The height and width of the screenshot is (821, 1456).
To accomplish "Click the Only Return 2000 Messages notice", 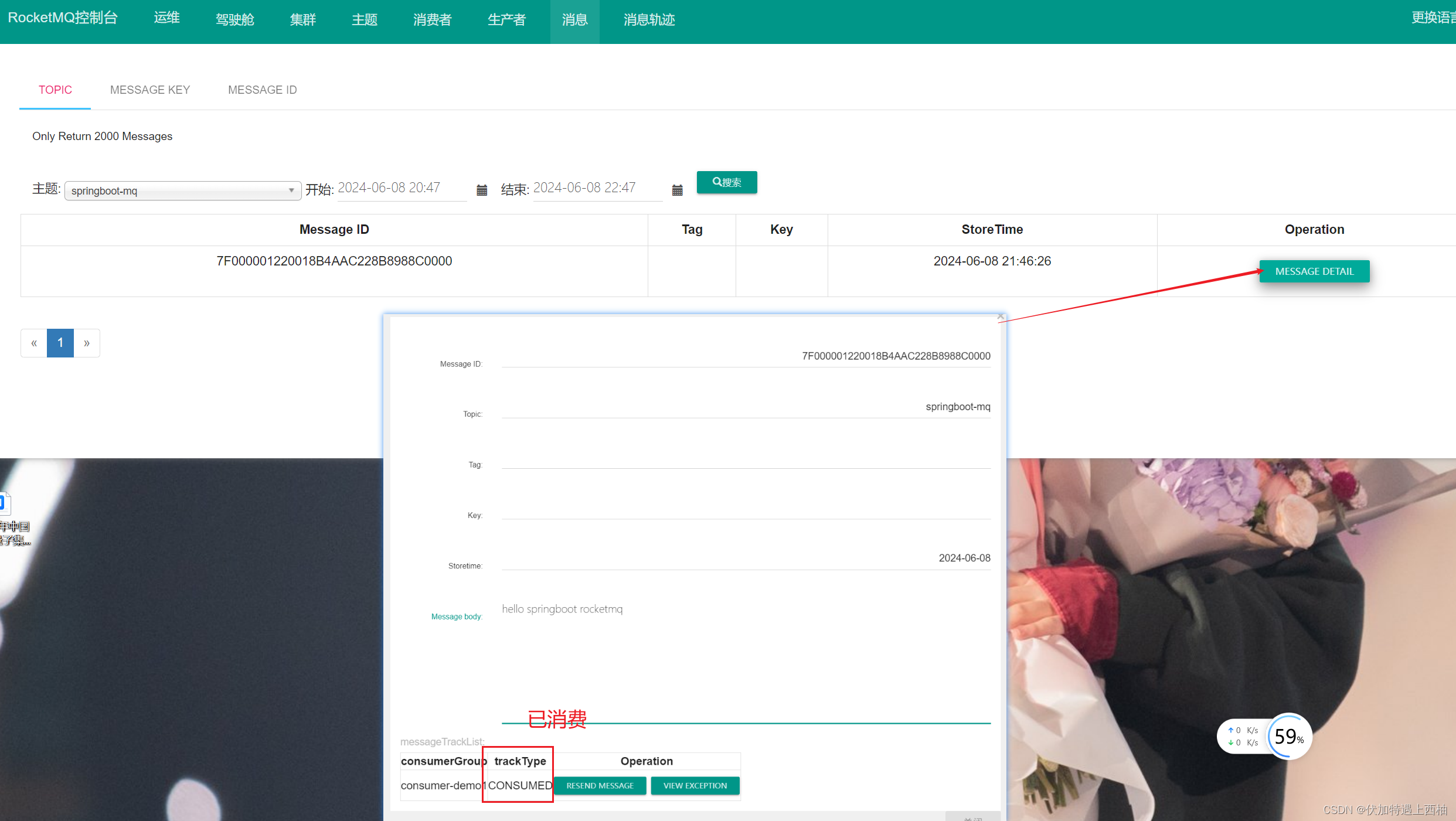I will tap(102, 137).
